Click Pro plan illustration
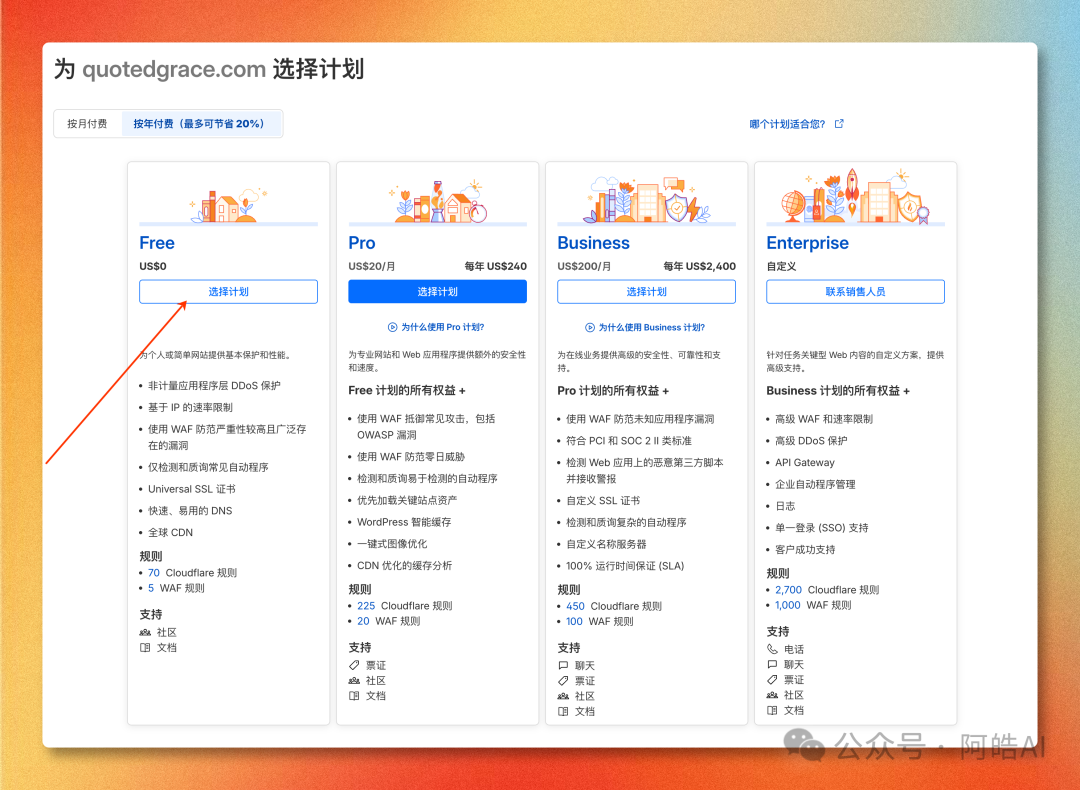 click(x=438, y=202)
